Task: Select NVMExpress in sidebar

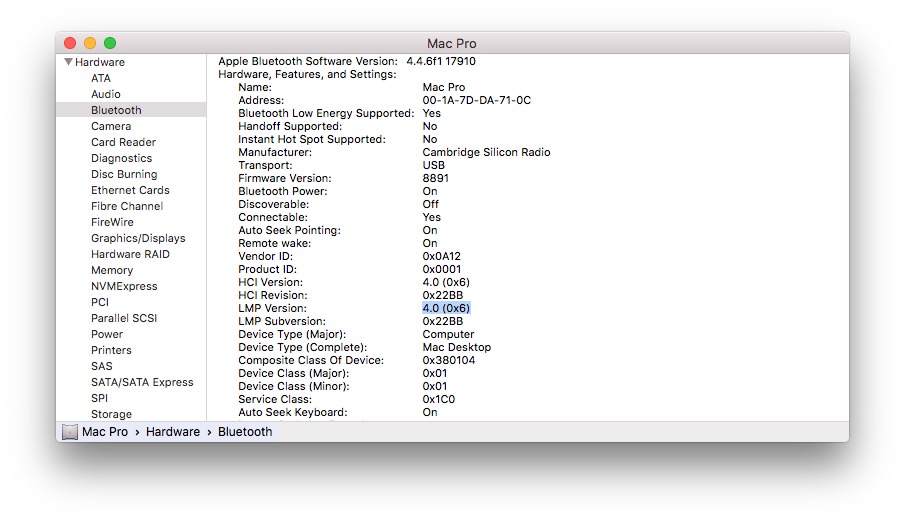Action: tap(124, 286)
